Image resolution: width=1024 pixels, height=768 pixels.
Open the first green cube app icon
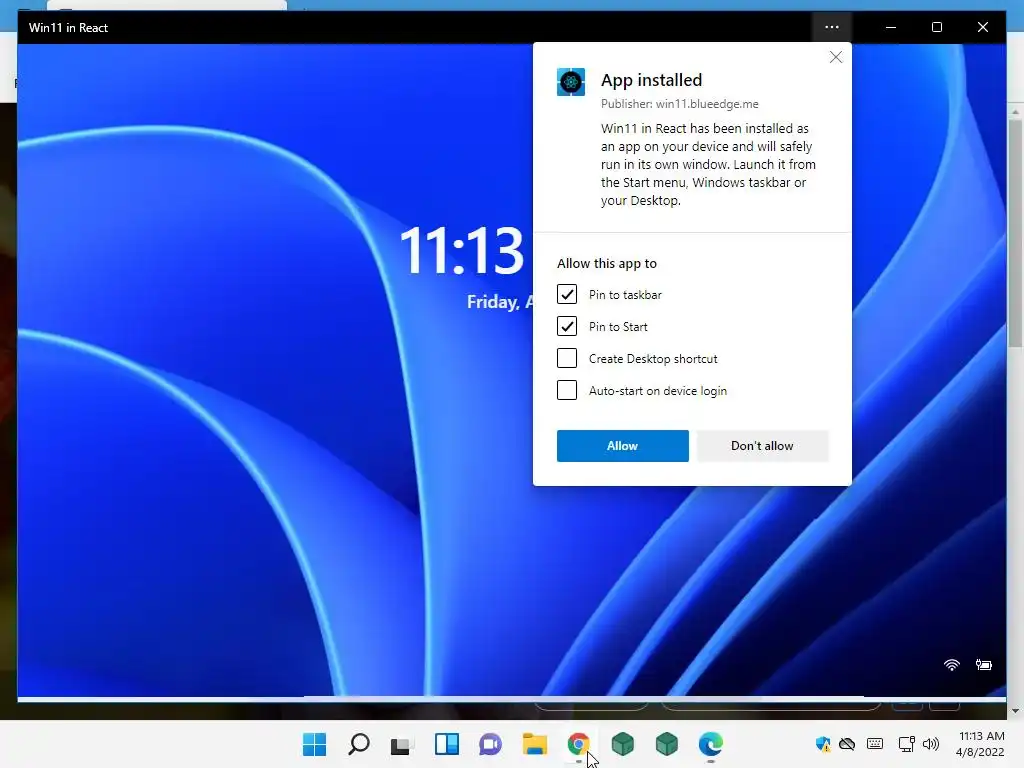click(622, 744)
